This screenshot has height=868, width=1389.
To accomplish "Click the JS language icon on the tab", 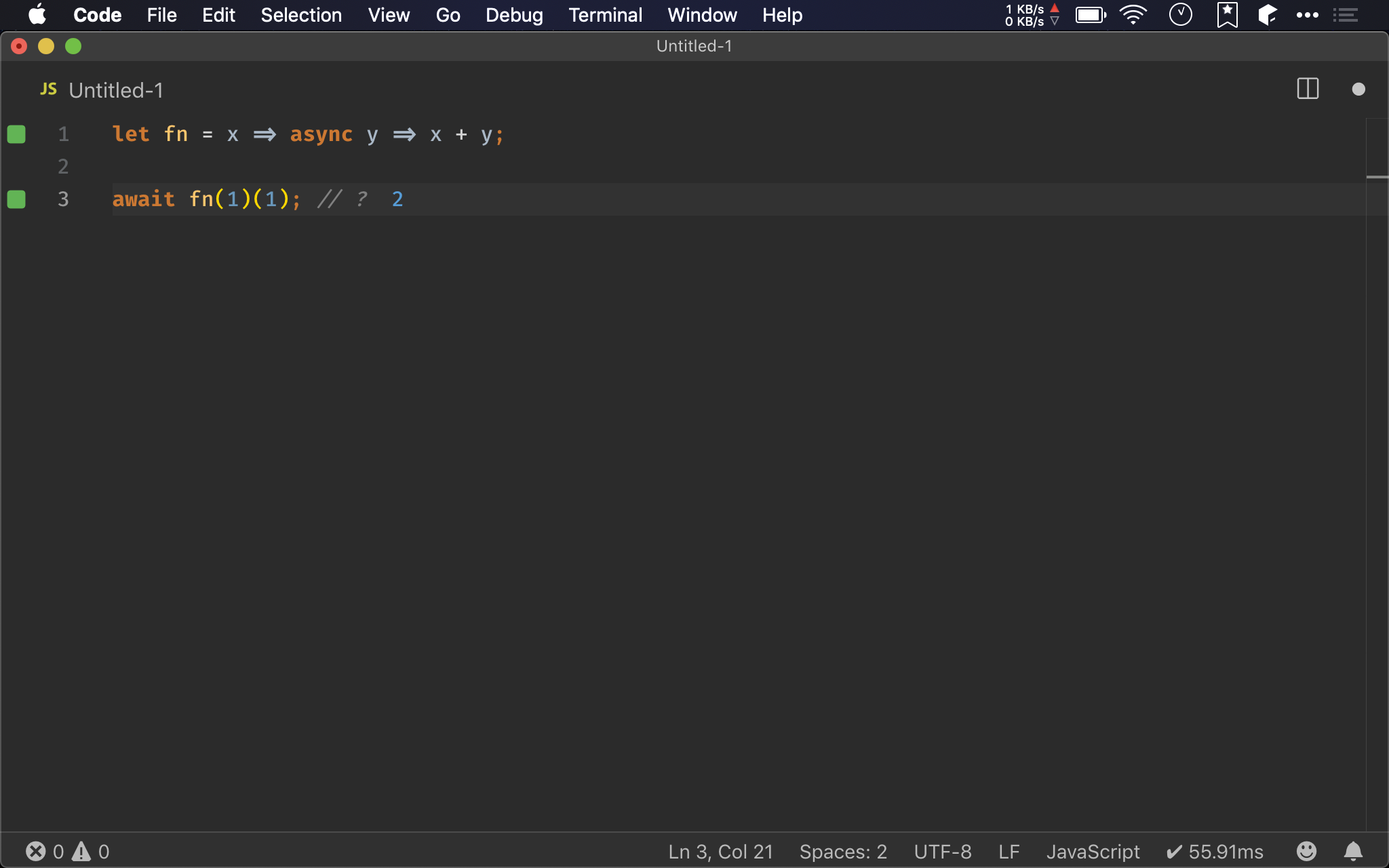I will 47,89.
